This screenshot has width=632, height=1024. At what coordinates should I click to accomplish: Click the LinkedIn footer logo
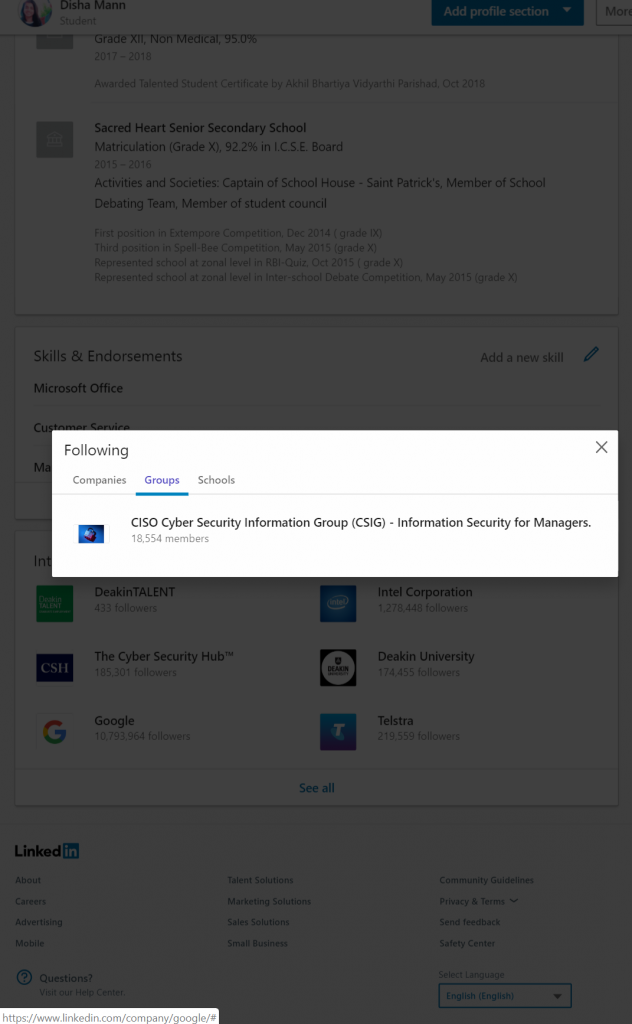(x=47, y=851)
